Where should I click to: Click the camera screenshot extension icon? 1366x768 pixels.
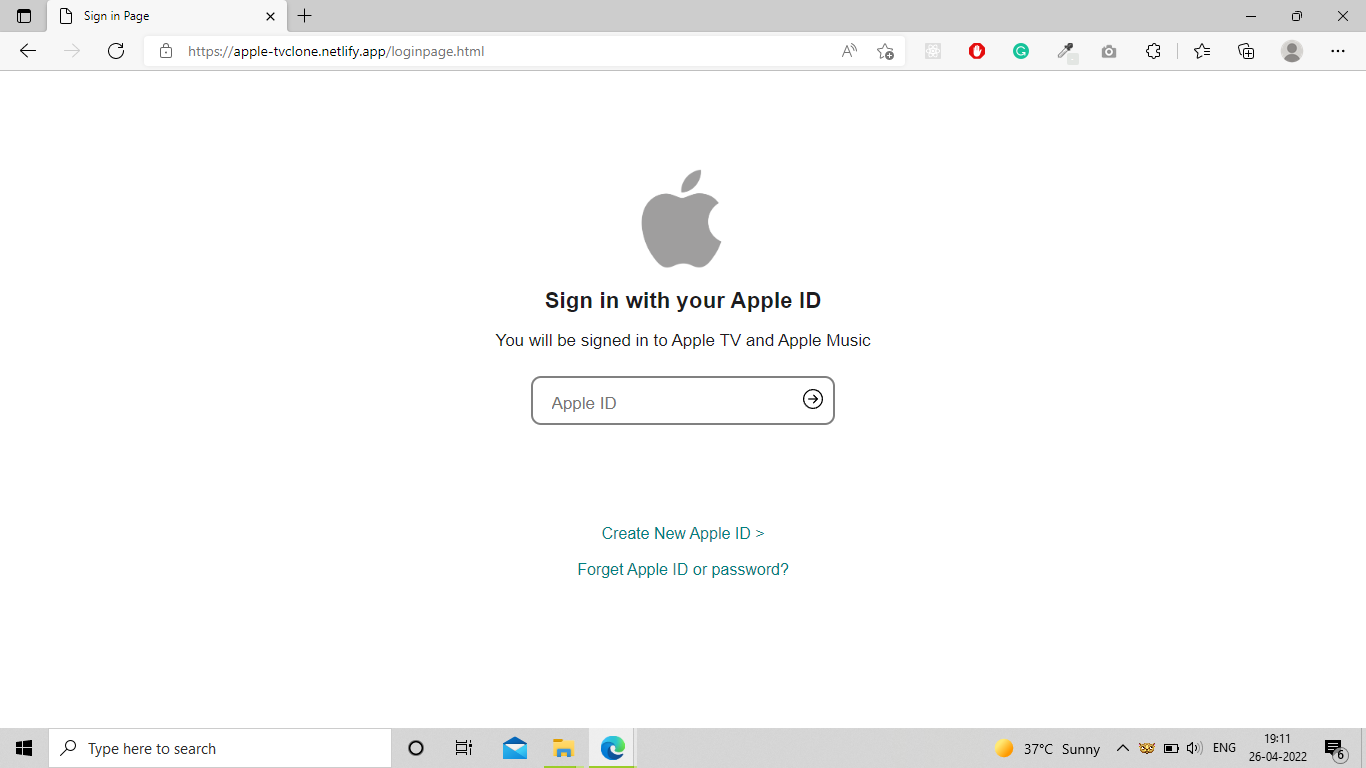[1109, 51]
